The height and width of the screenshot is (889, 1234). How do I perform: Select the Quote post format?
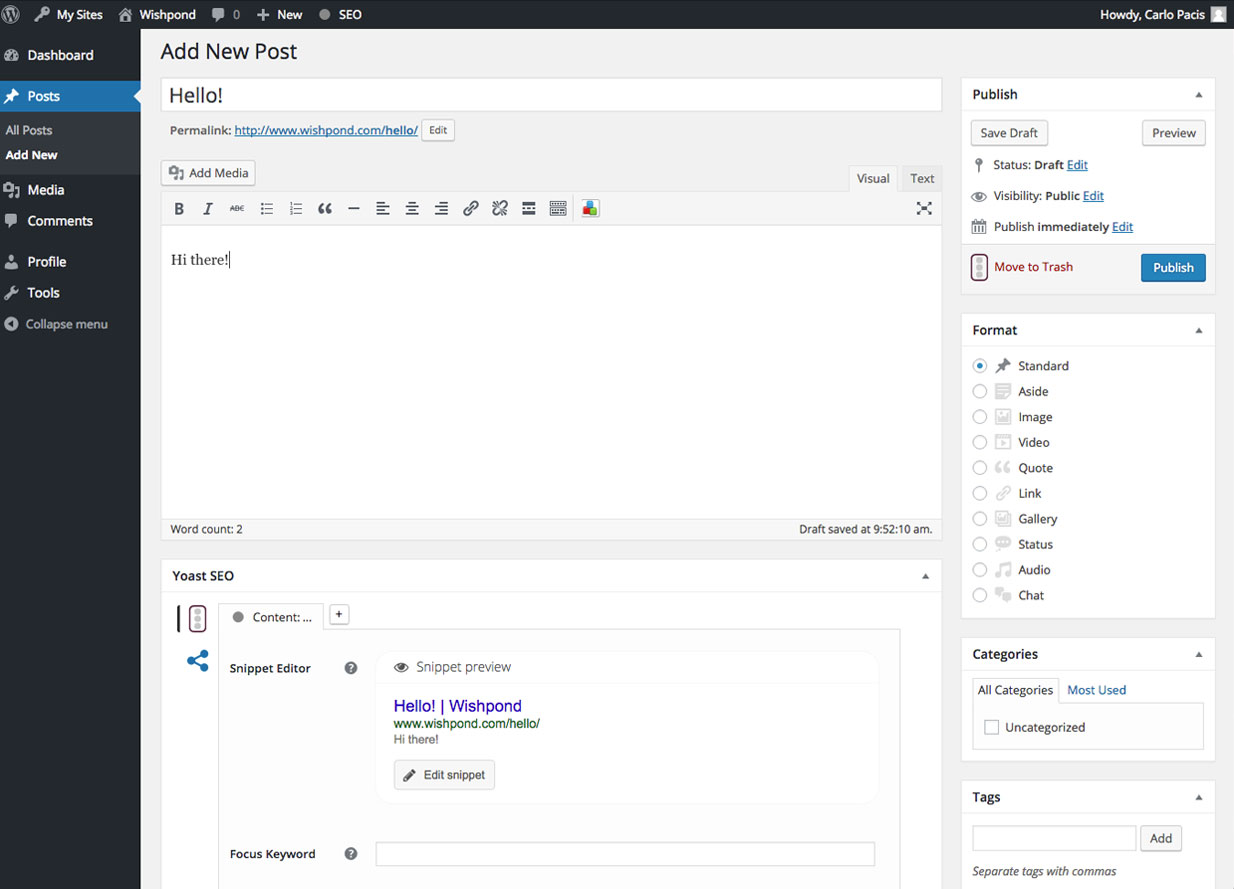tap(980, 468)
